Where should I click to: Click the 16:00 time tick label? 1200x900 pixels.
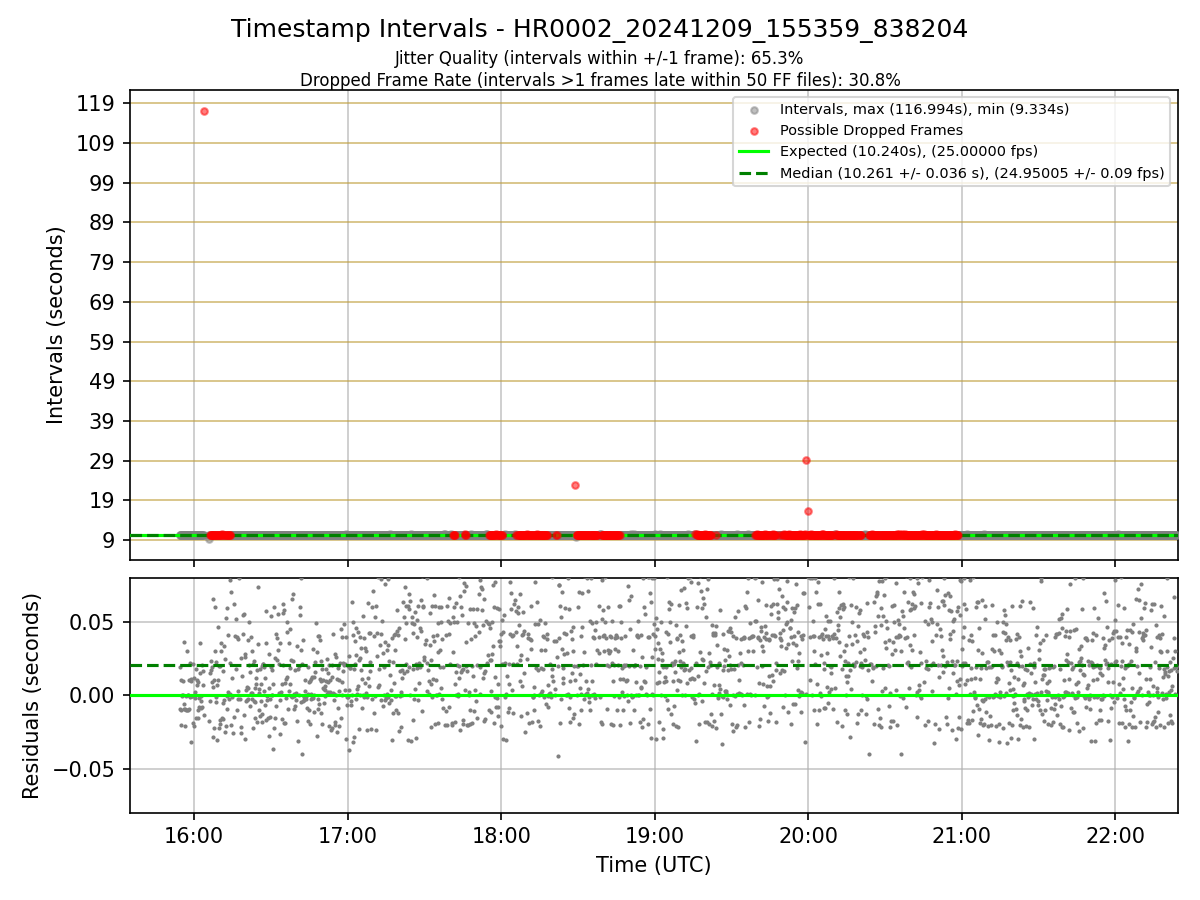coord(194,834)
